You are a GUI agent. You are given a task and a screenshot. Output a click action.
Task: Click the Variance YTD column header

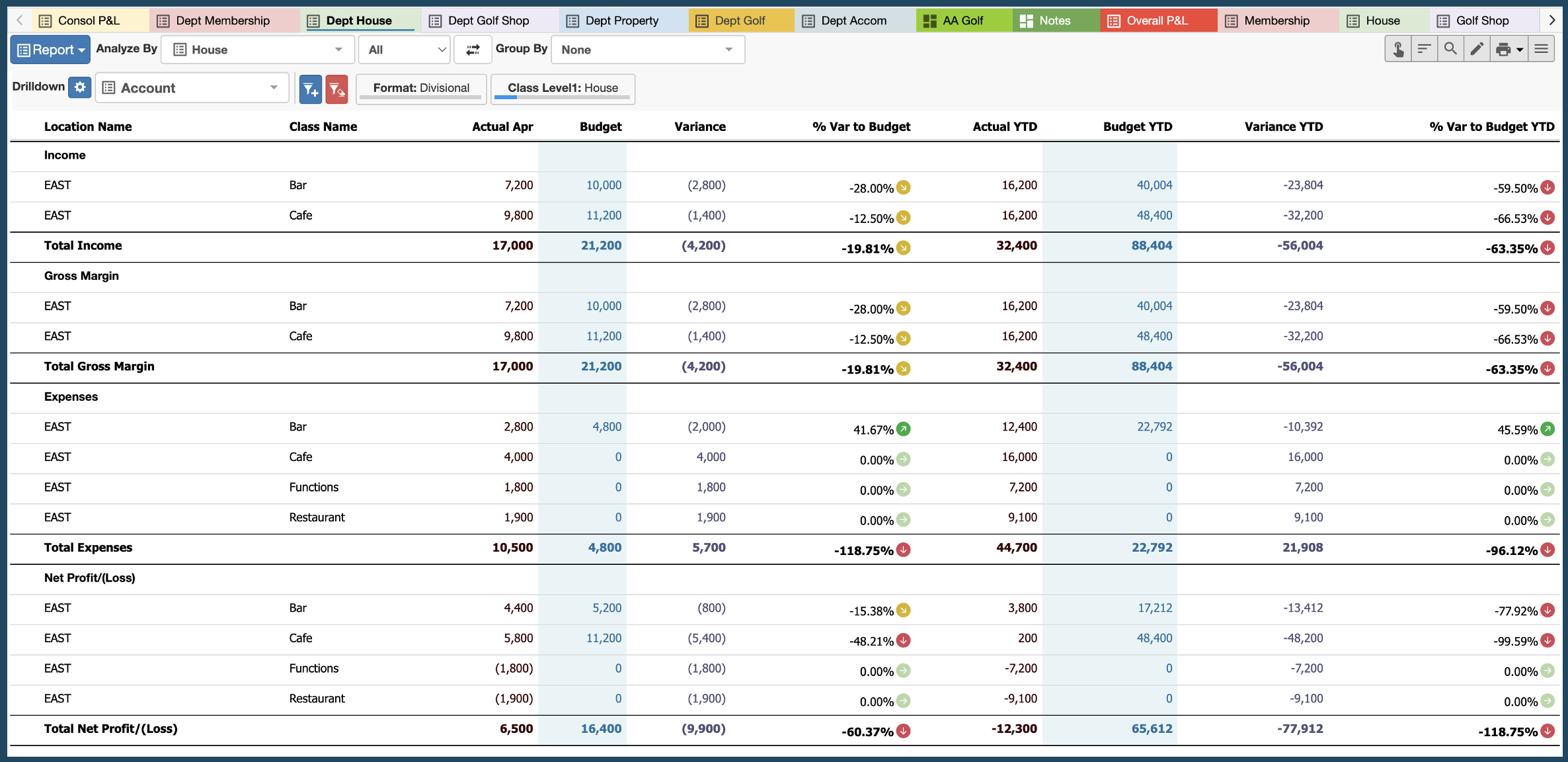(x=1284, y=127)
